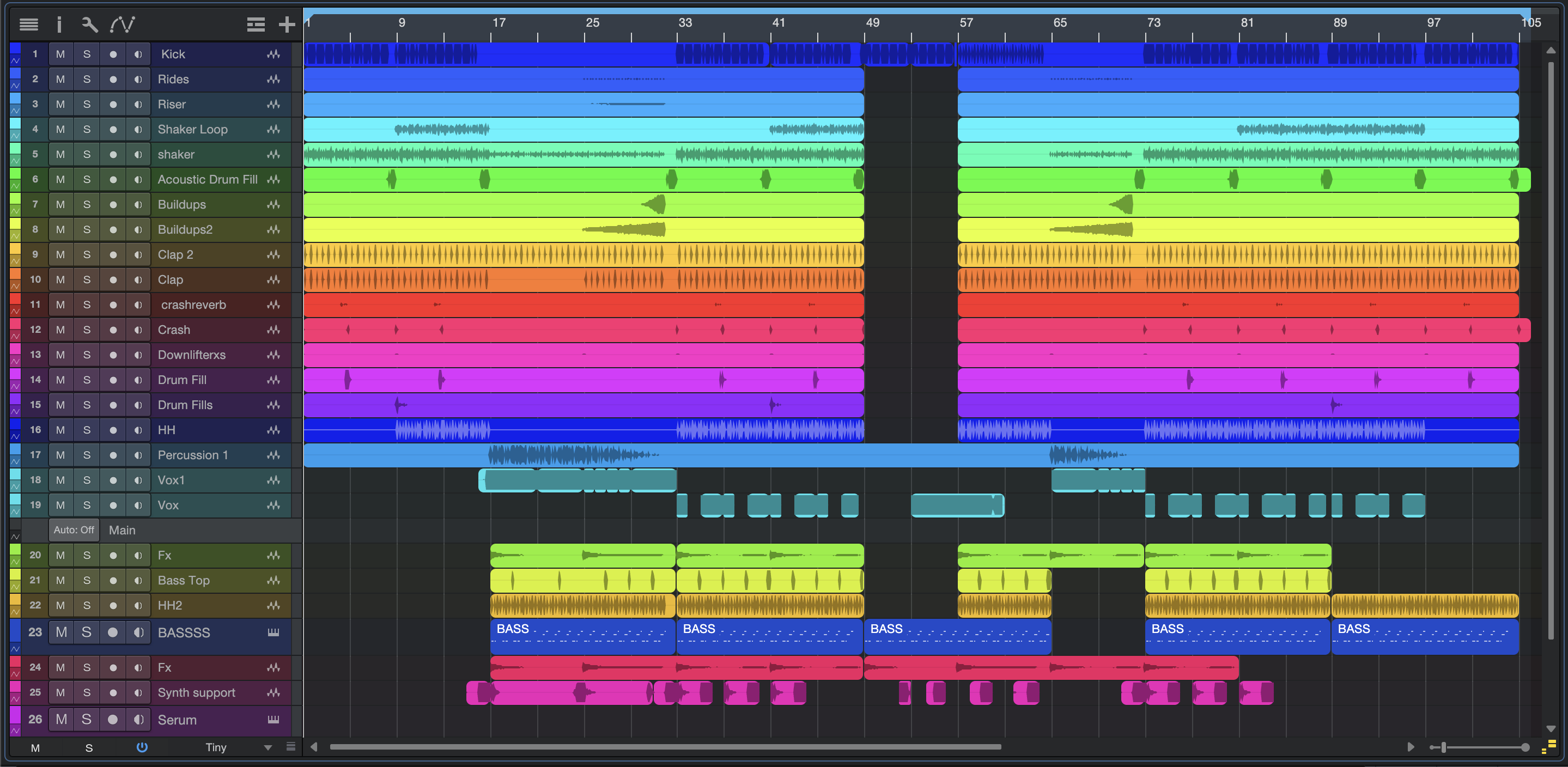Open the track list panel icon

click(x=29, y=25)
